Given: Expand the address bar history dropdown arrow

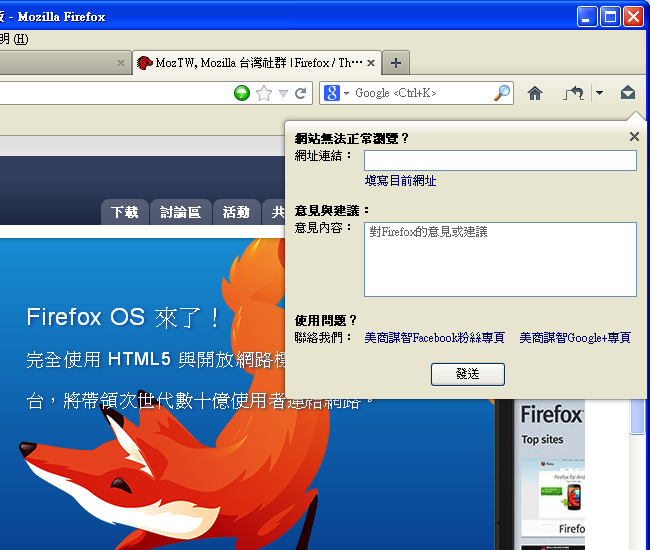Looking at the screenshot, I should click(284, 93).
